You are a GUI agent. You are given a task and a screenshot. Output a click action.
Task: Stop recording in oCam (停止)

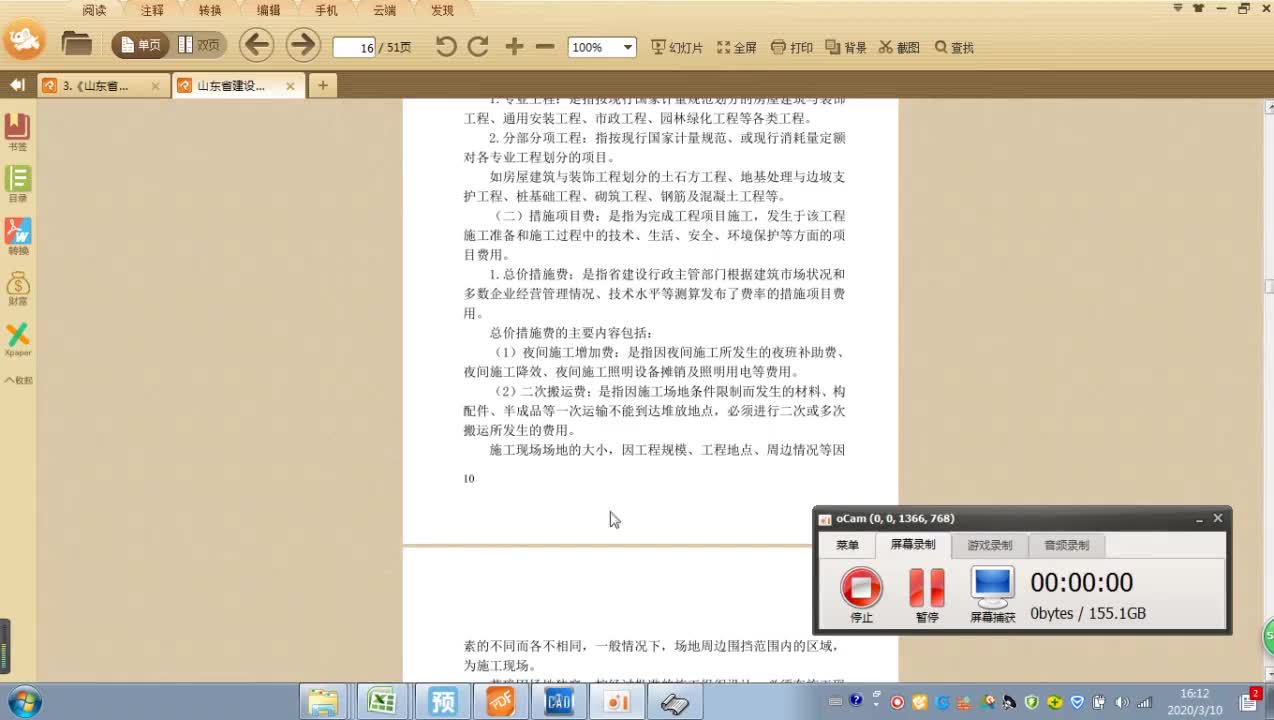click(861, 595)
